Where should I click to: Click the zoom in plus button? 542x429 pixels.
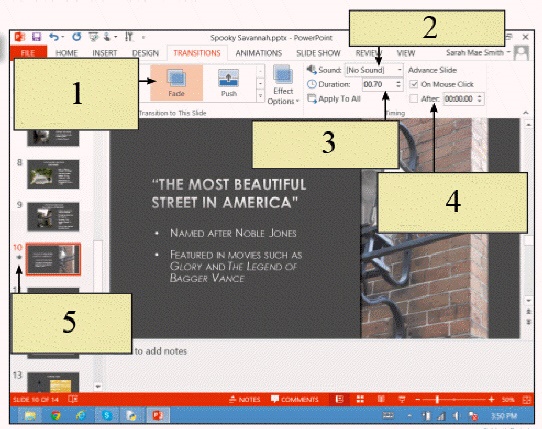pyautogui.click(x=491, y=400)
